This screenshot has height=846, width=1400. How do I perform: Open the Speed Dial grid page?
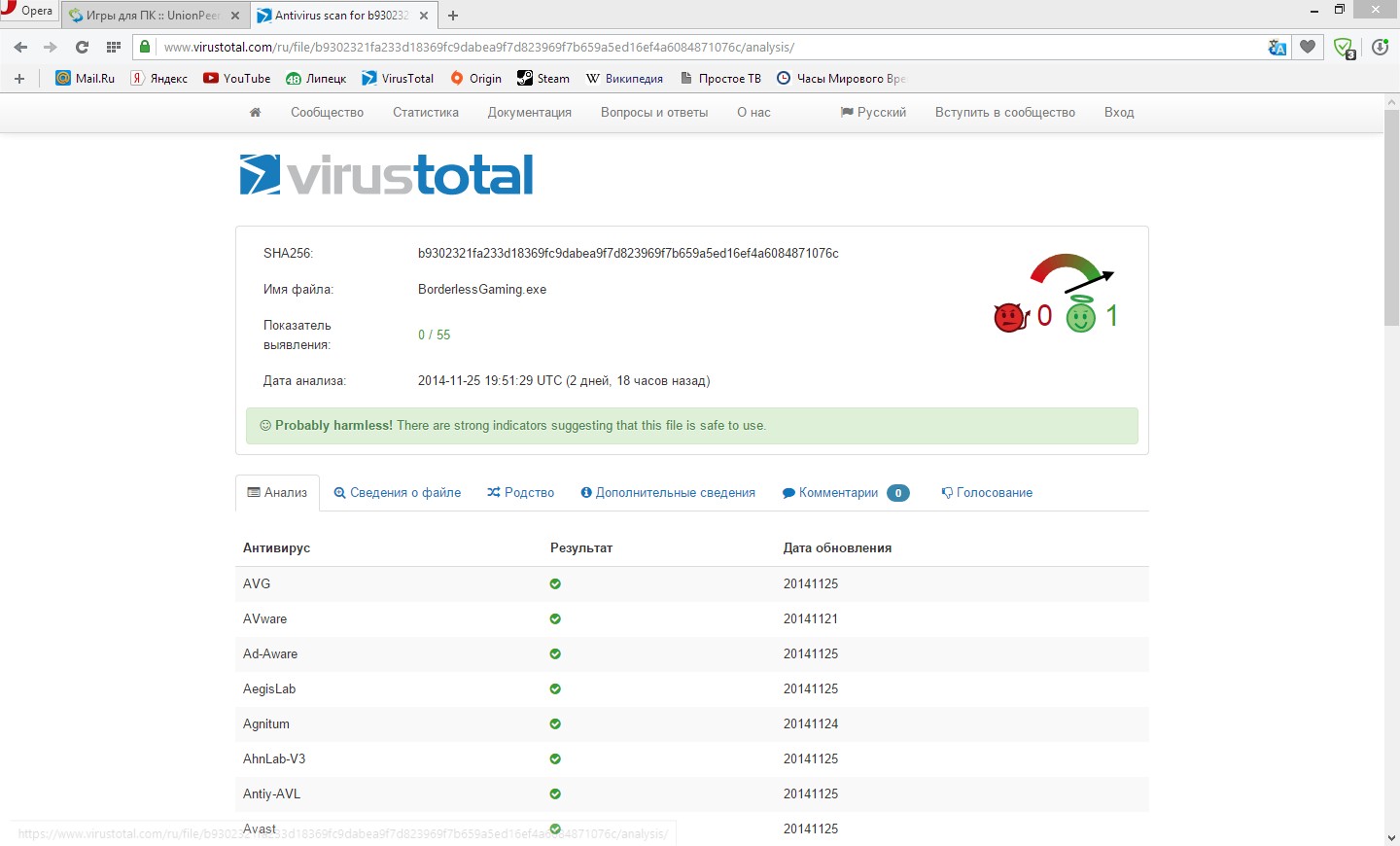pos(114,47)
